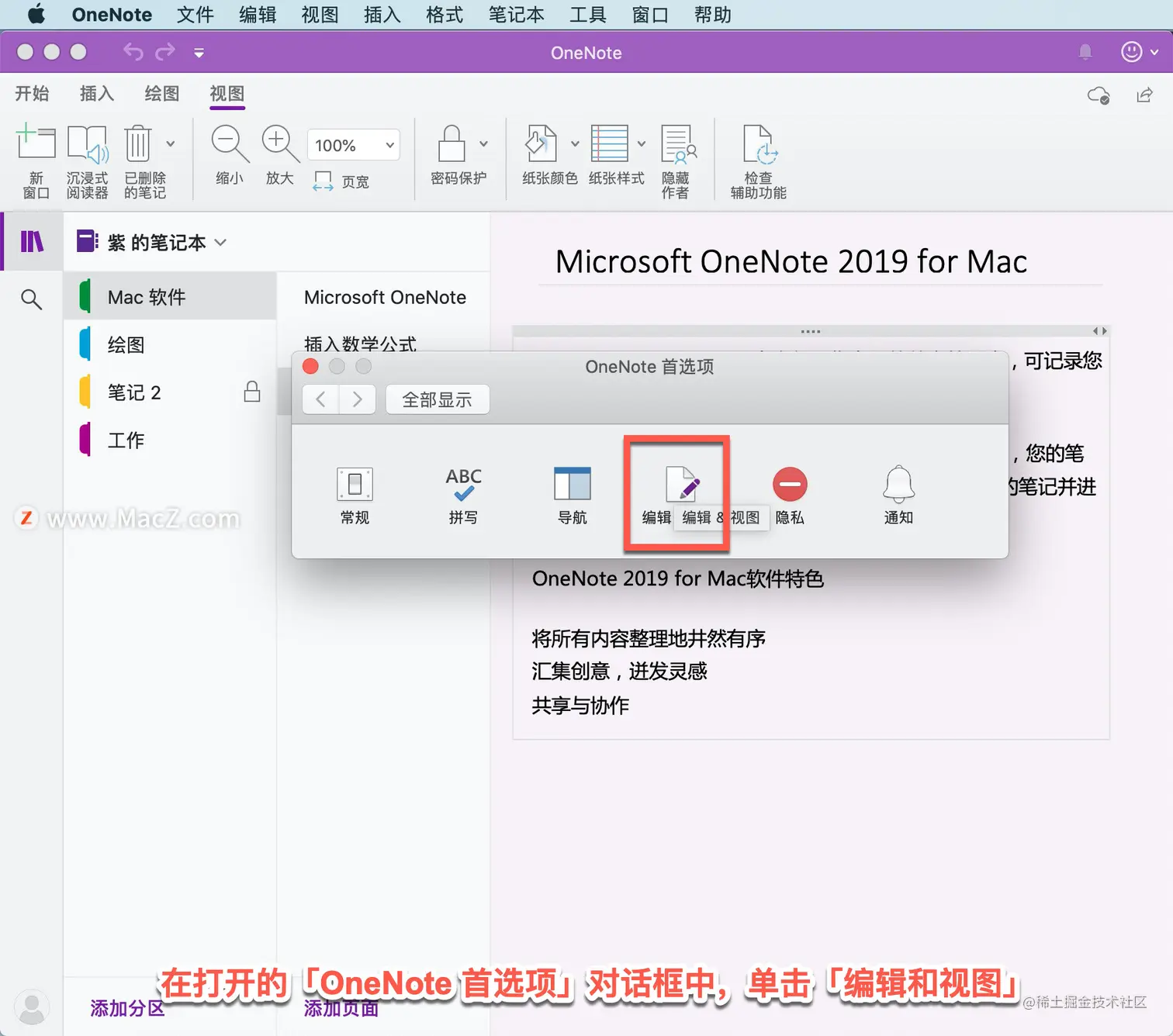Click the note container width arrows
Screen dimensions: 1173x1036
coord(1100,331)
